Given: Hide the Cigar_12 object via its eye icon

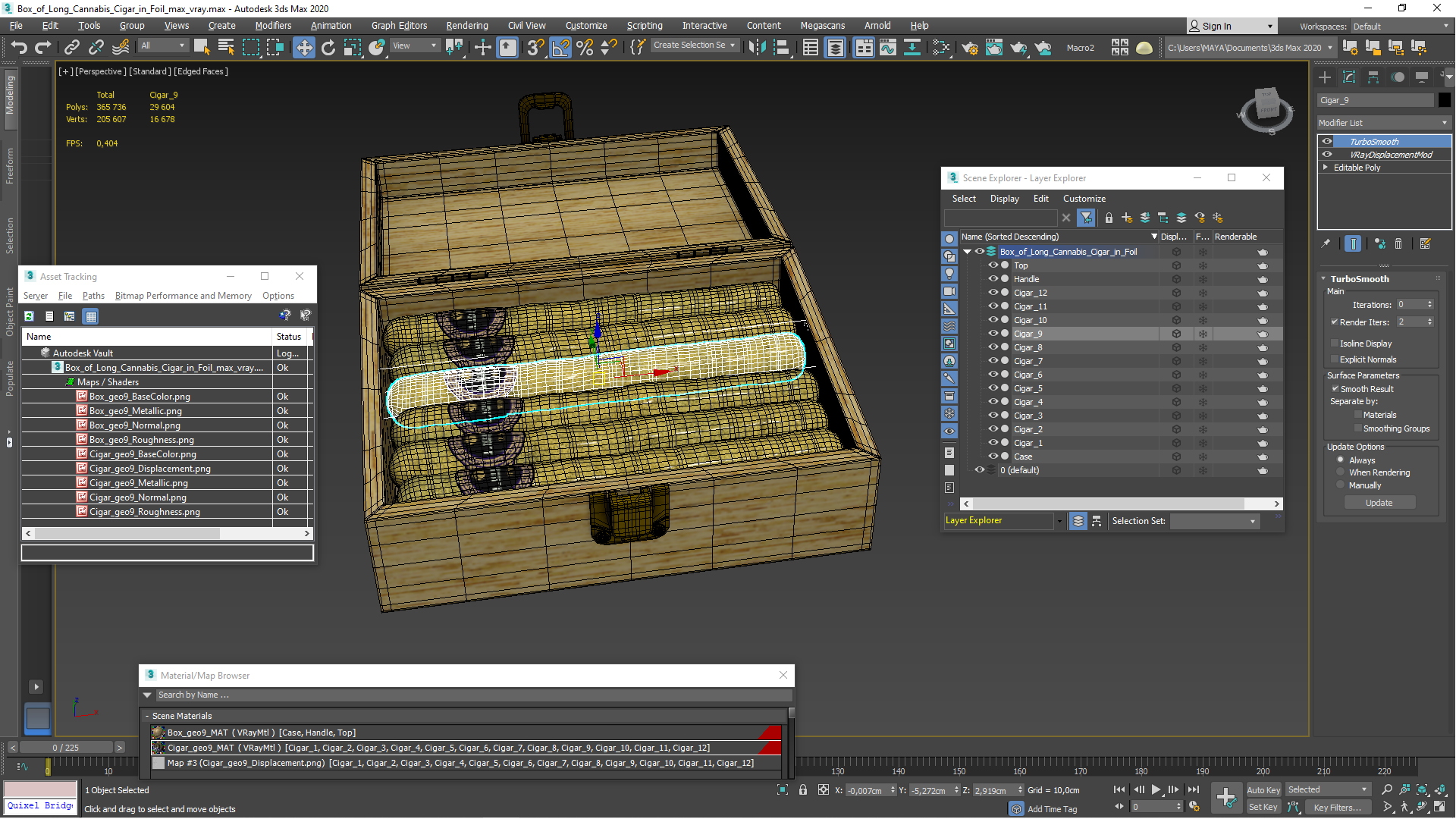Looking at the screenshot, I should [993, 293].
